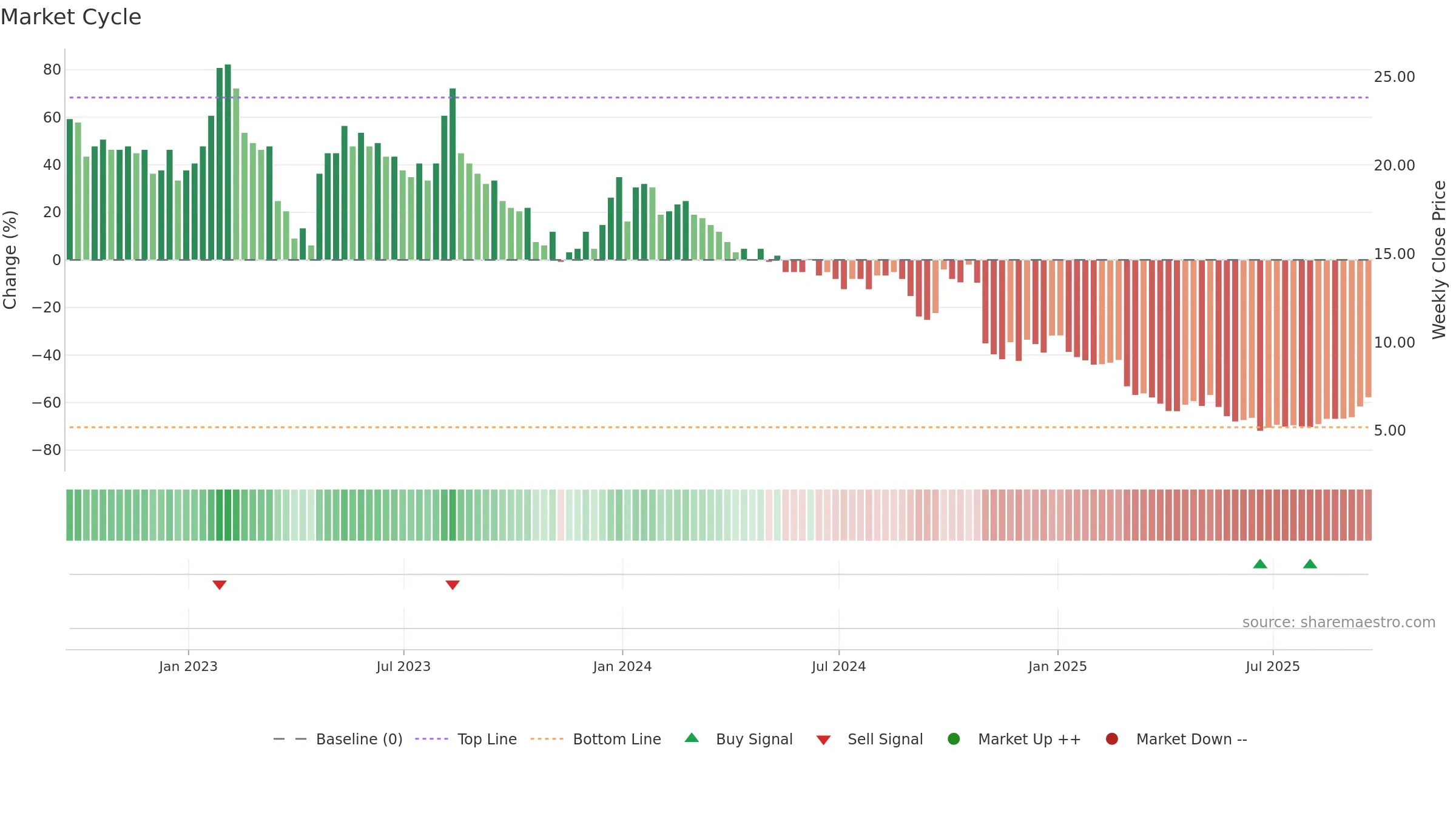Toggle the Buy Signal legend entry
Image resolution: width=1456 pixels, height=819 pixels.
[x=738, y=739]
